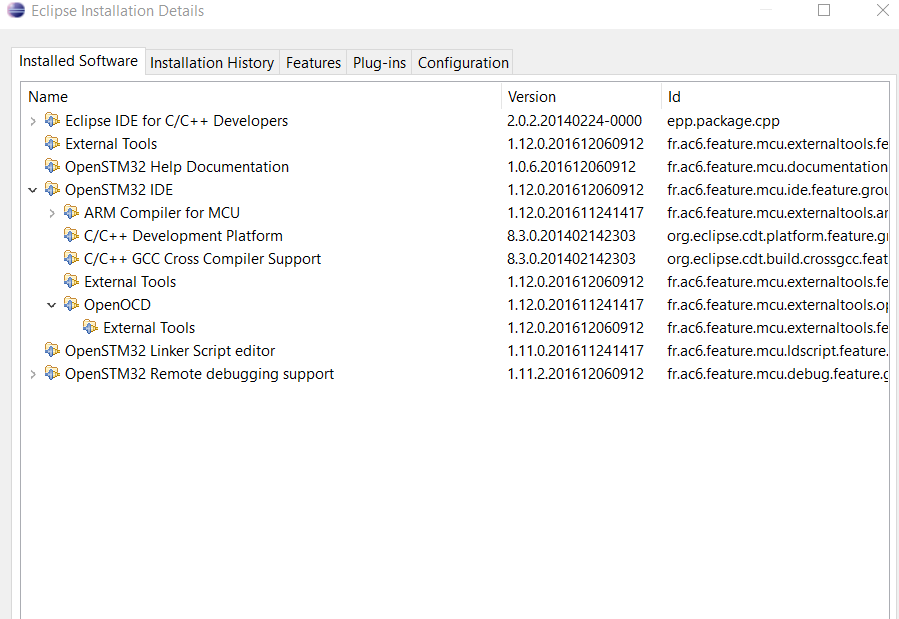The width and height of the screenshot is (899, 619).
Task: Click the C/C++ Development Platform feature icon
Action: [x=71, y=236]
